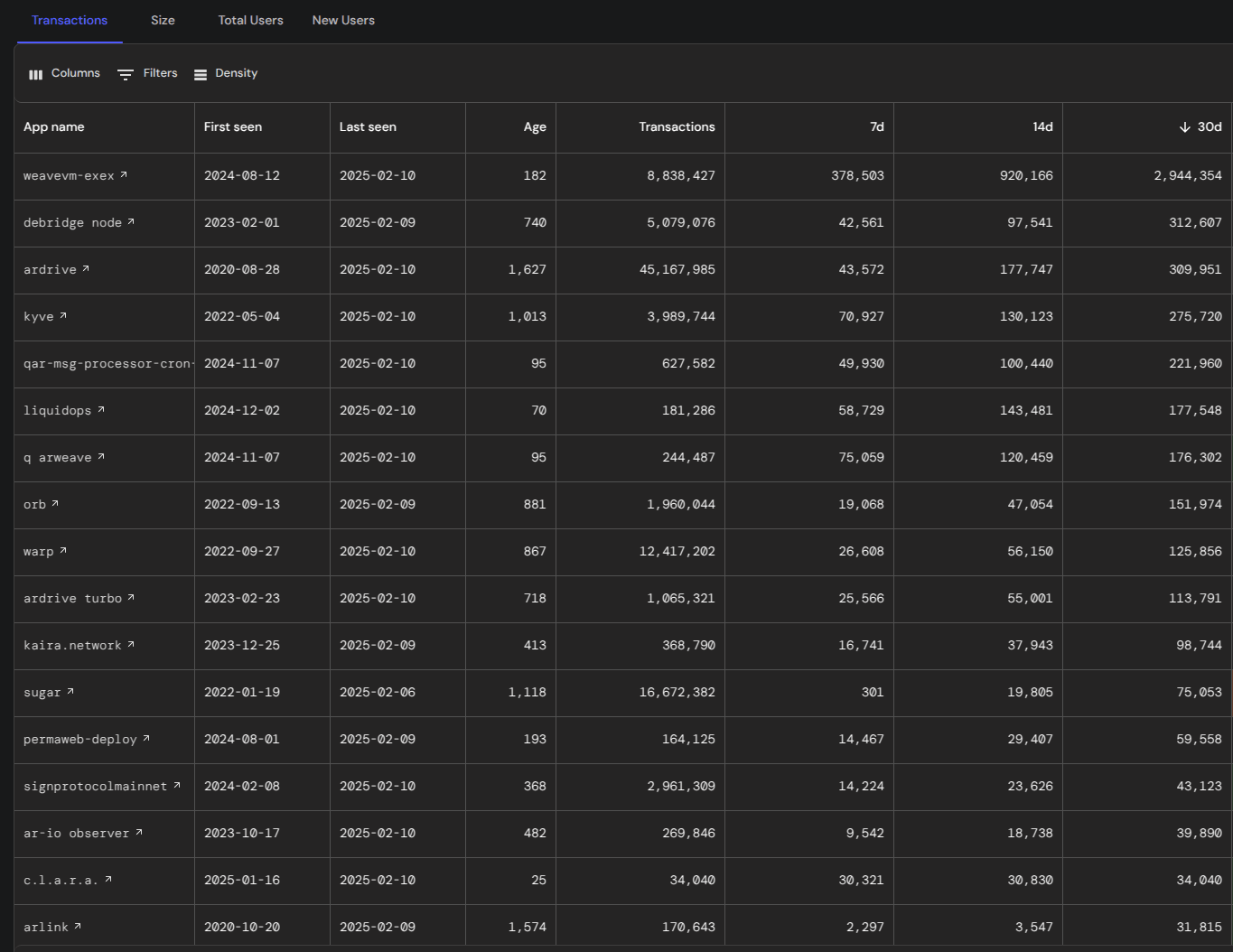
Task: Open external link icon next to liquidops
Action: 101,409
